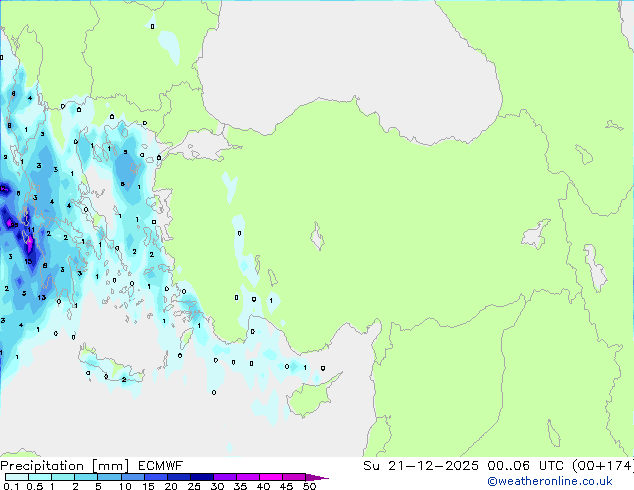Pick the purple 30–35 mm legend swatch
Image resolution: width=634 pixels, height=490 pixels.
(227, 477)
